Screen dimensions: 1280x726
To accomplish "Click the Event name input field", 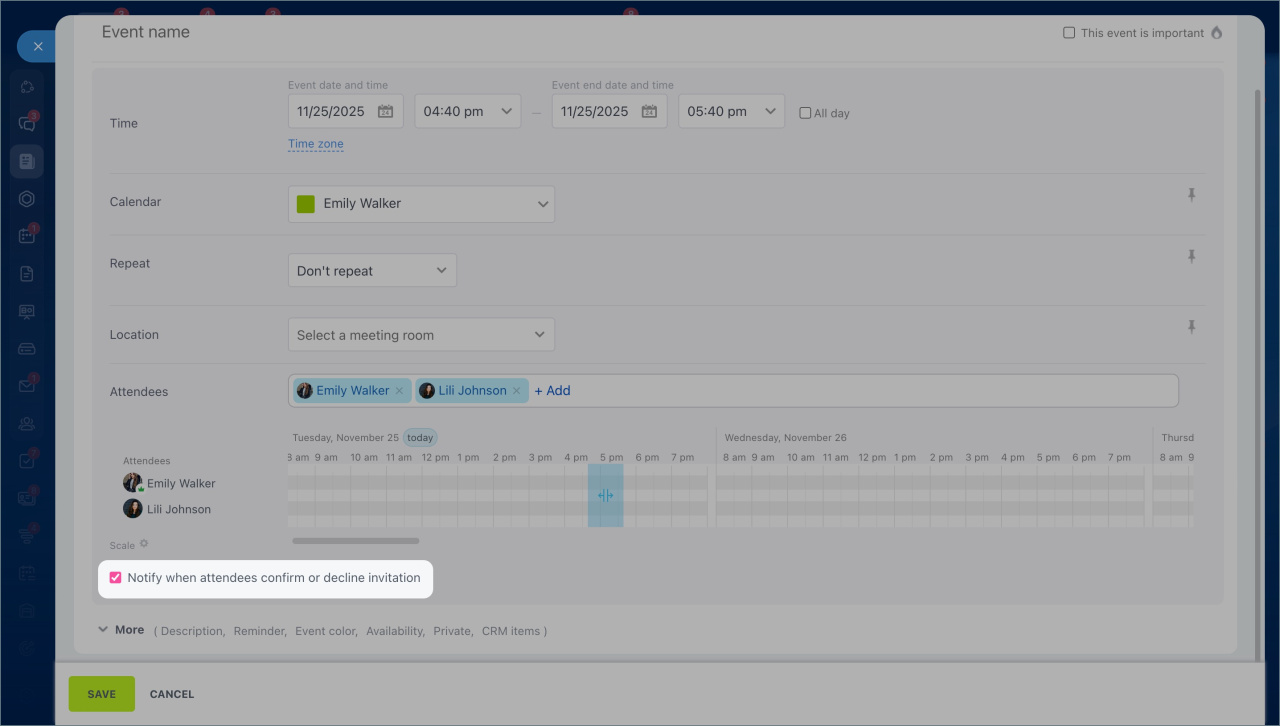I will tap(500, 33).
